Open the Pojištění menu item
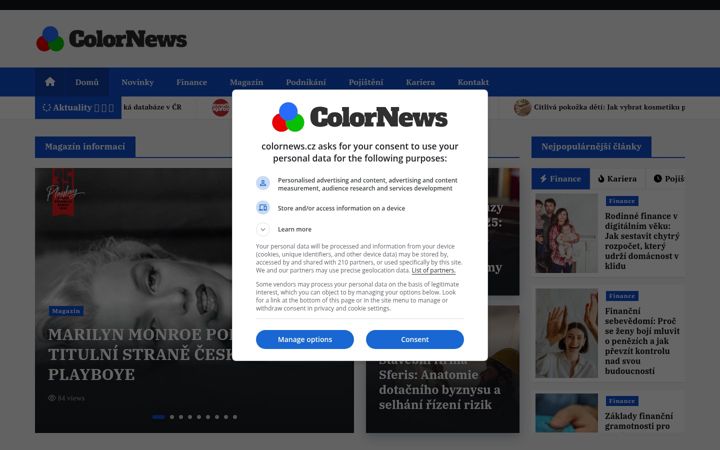The height and width of the screenshot is (450, 720). click(366, 82)
